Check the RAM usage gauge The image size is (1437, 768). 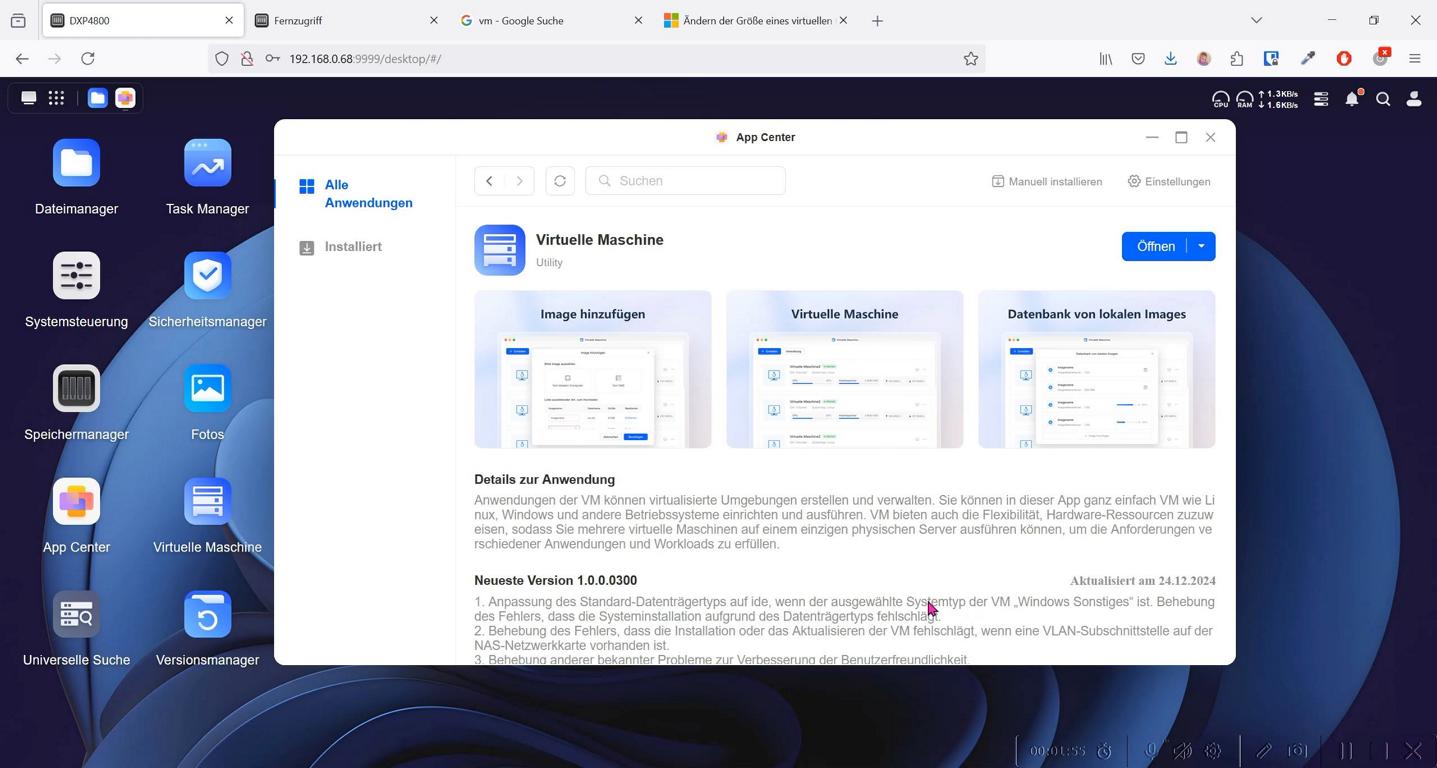1245,99
